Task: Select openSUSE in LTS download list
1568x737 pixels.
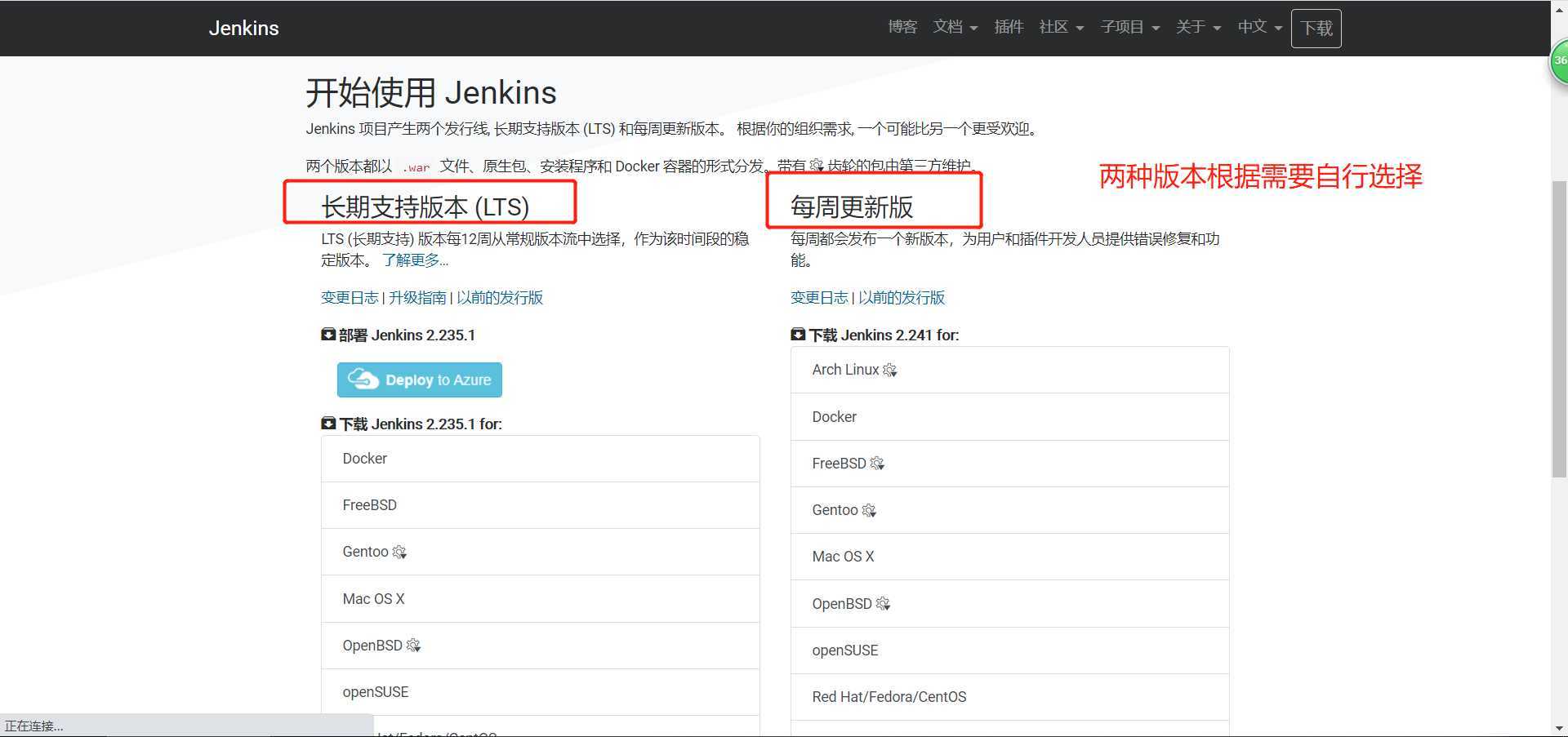Action: point(541,692)
